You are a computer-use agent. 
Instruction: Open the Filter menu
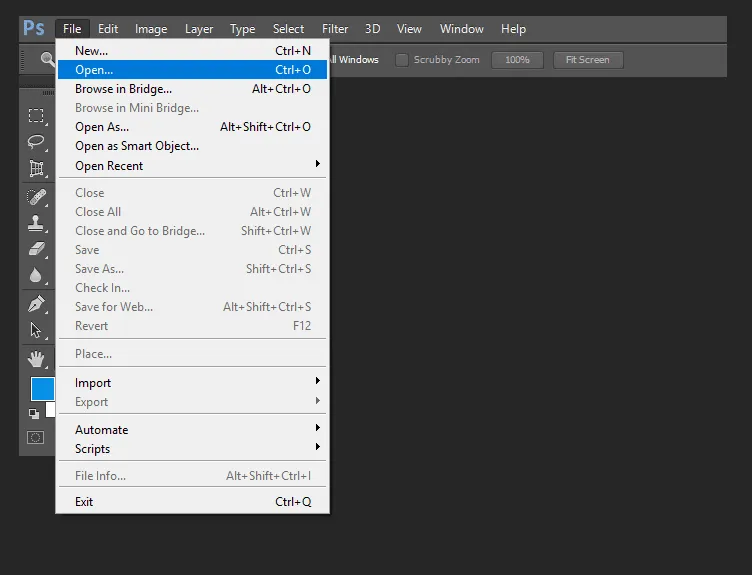[x=335, y=29]
